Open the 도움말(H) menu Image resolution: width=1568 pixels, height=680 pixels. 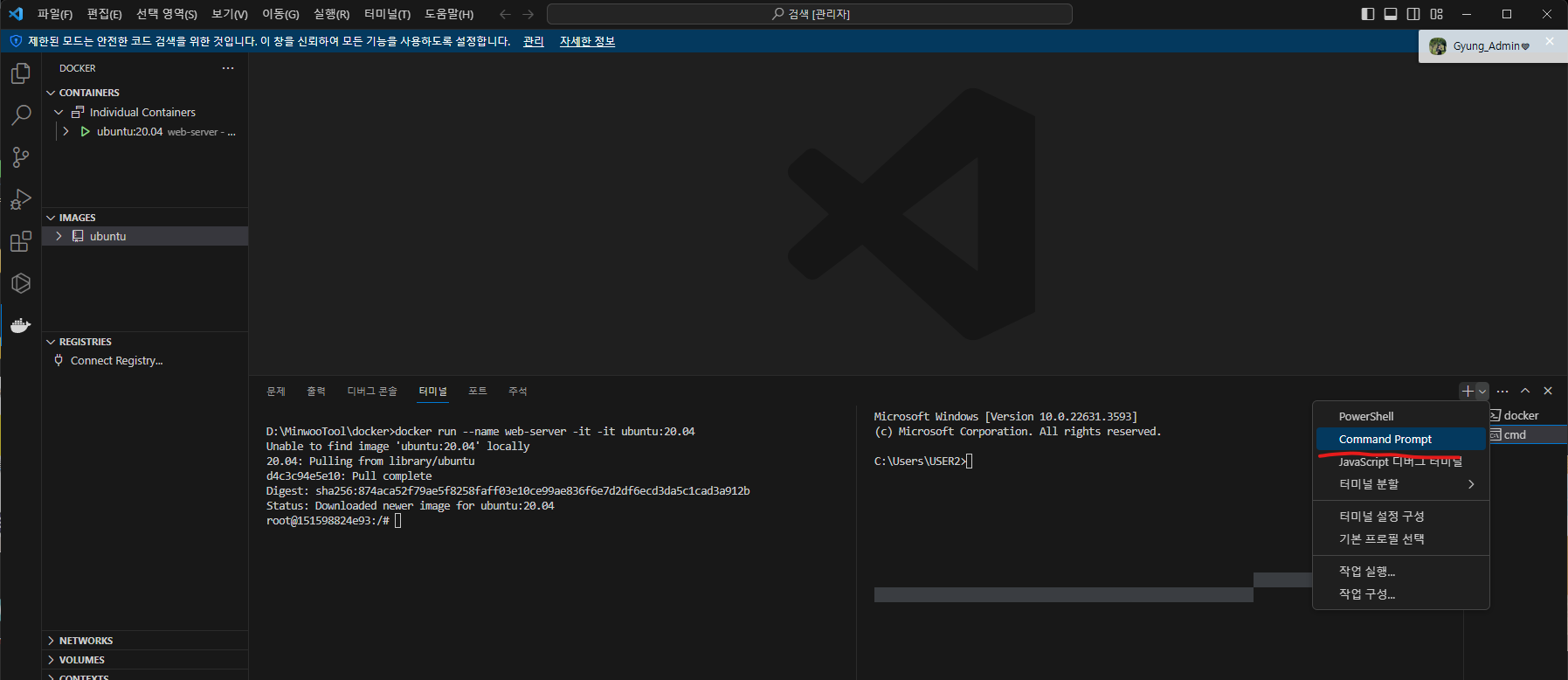tap(449, 14)
